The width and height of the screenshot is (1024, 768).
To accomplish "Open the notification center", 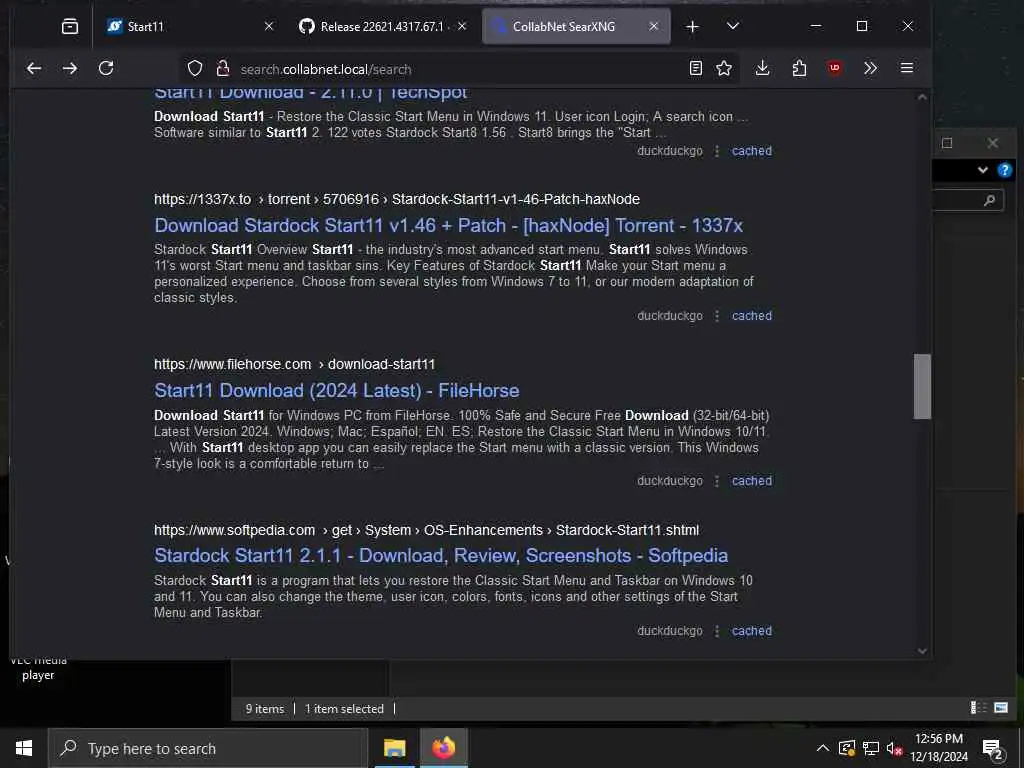I will (992, 749).
